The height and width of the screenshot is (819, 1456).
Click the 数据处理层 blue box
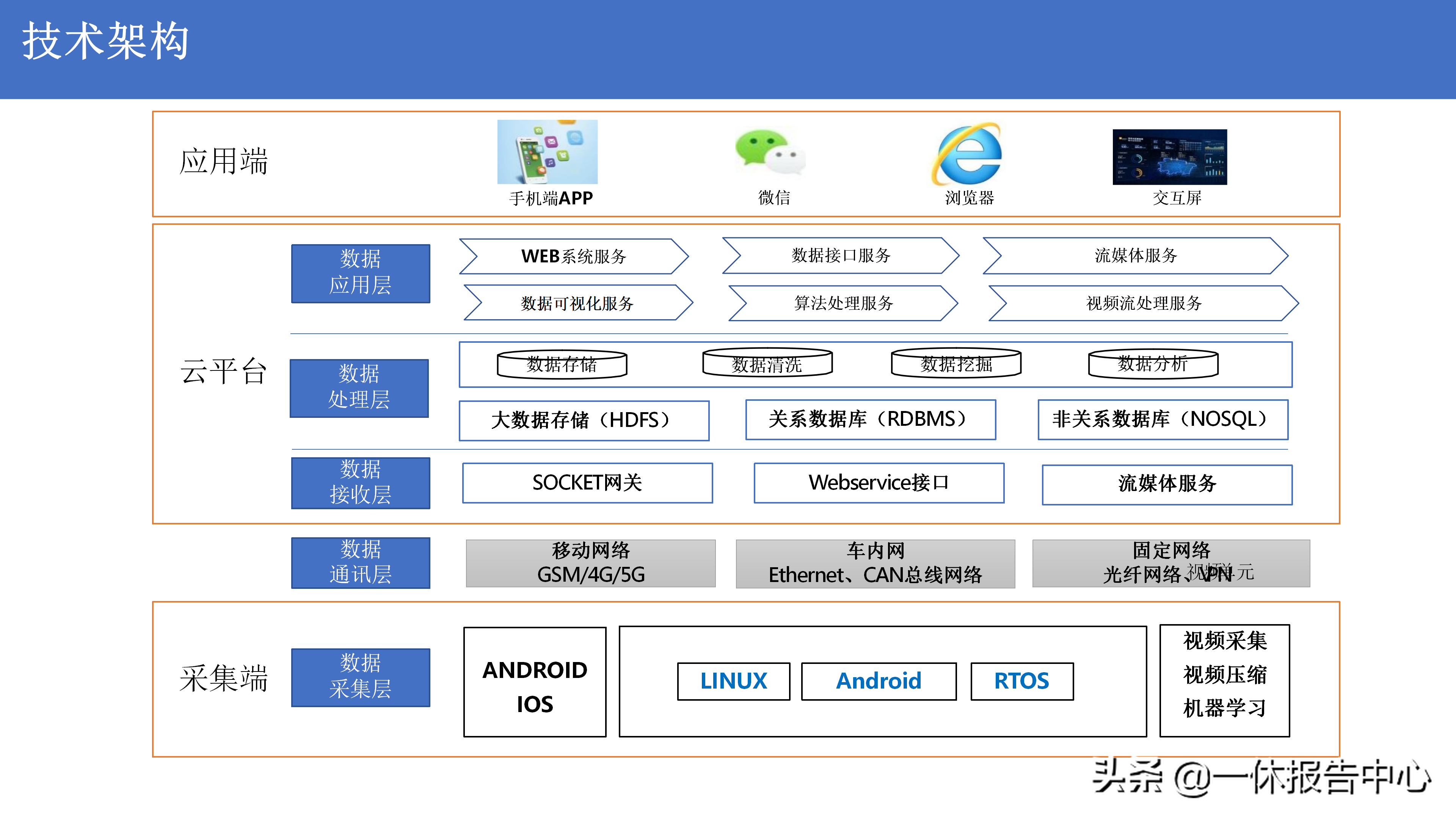(359, 388)
